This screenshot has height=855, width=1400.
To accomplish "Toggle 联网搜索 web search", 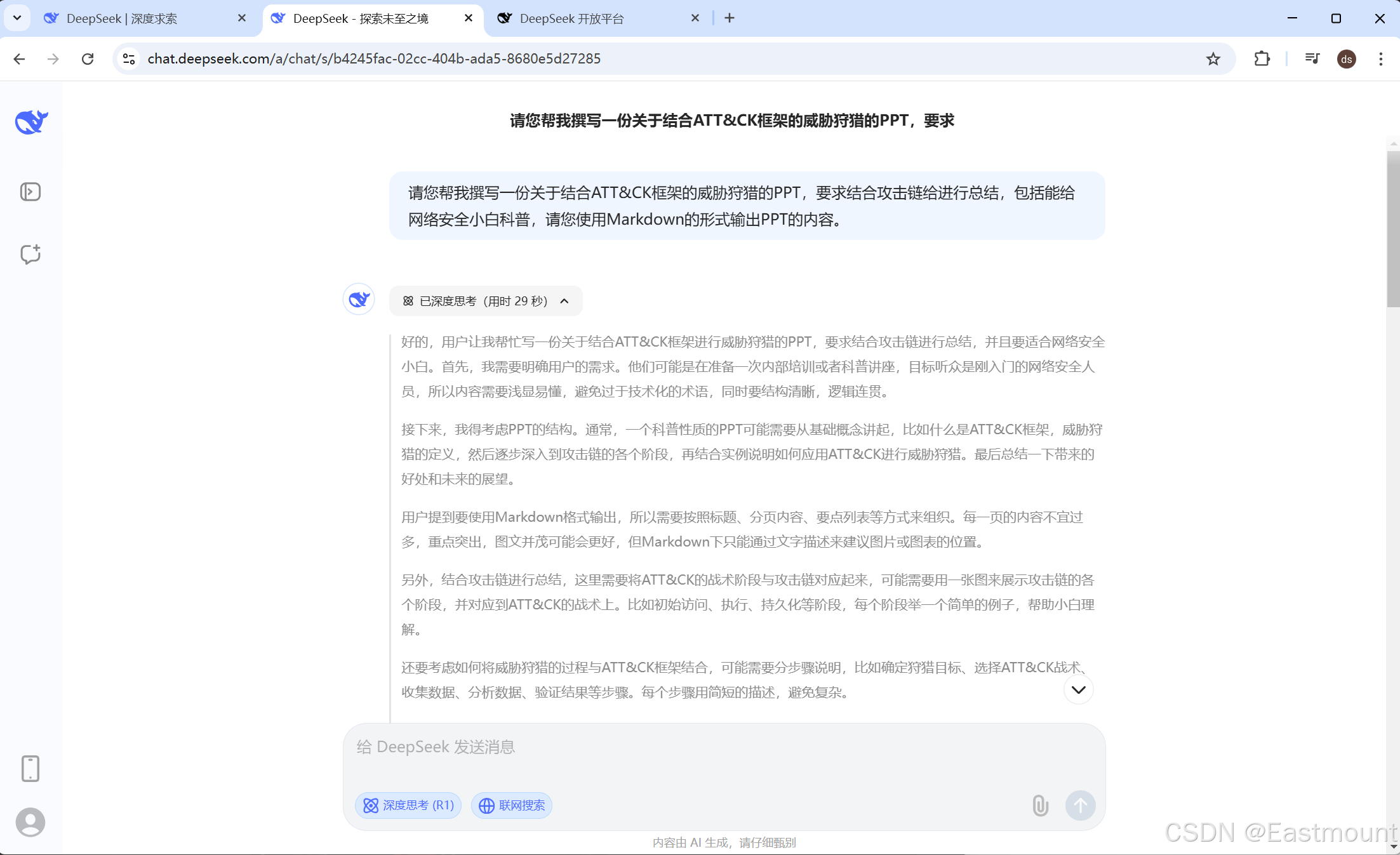I will tap(512, 805).
